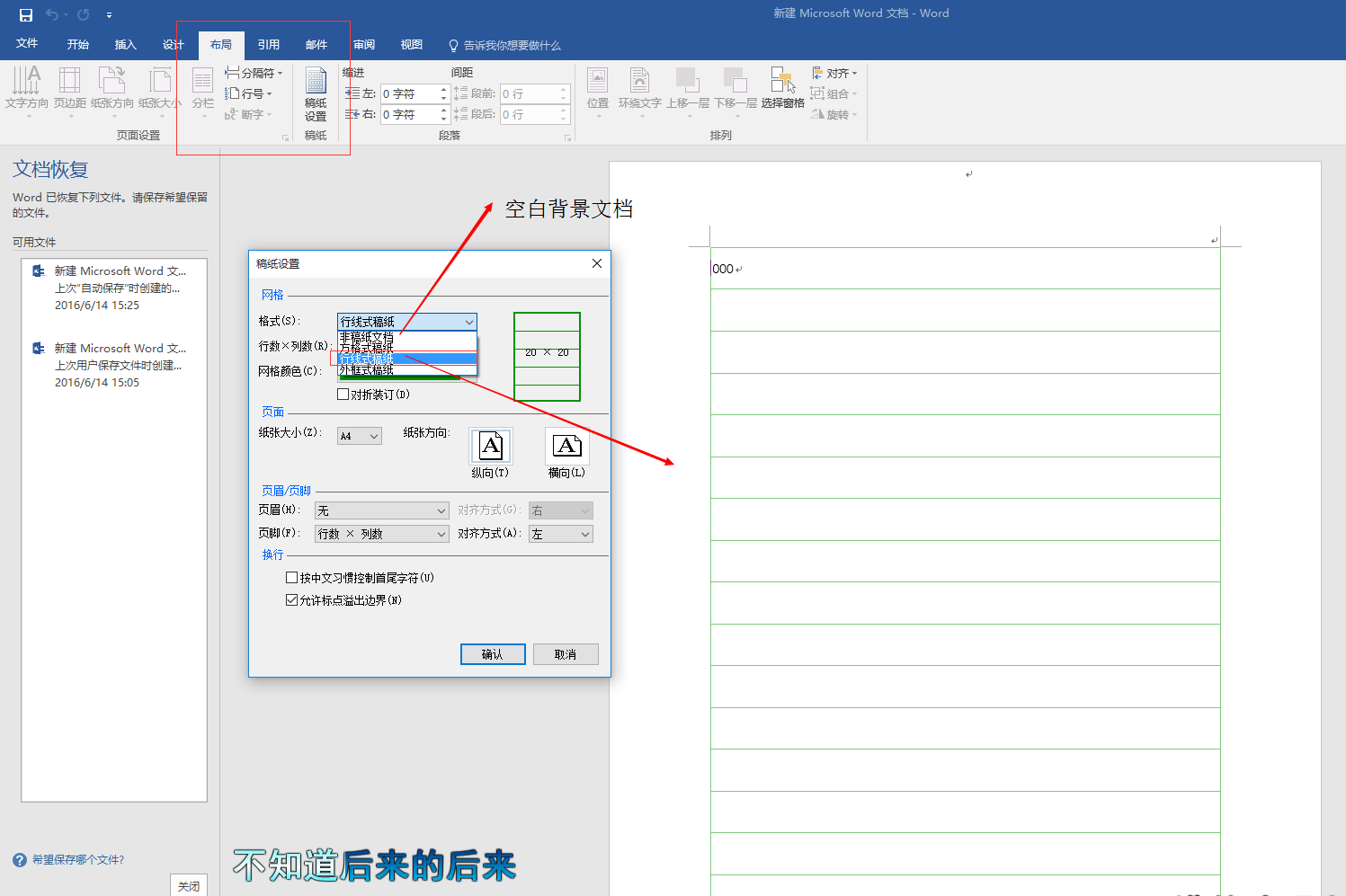The image size is (1346, 896).
Task: Switch to the 开始 home tab
Action: pyautogui.click(x=78, y=44)
